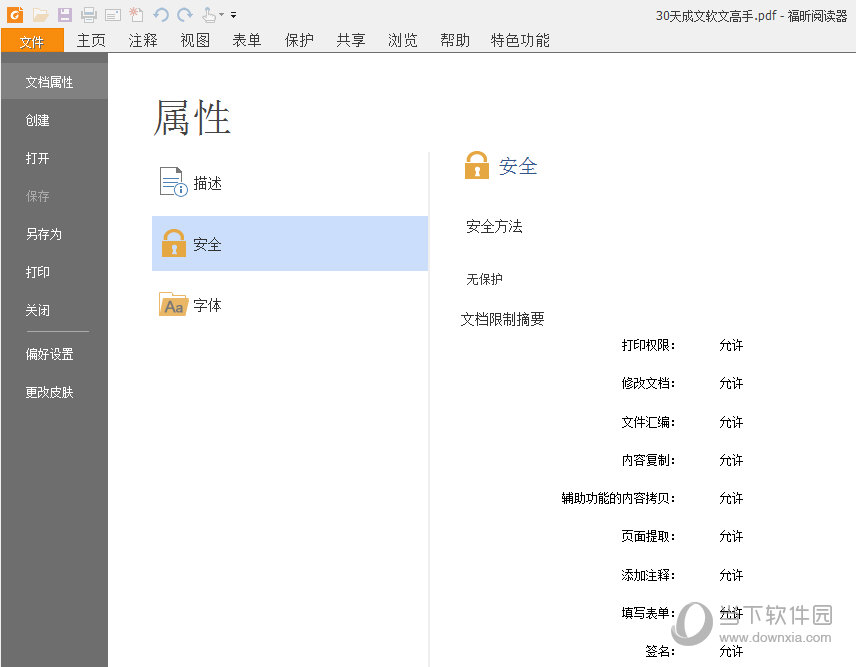Click the Print icon in the toolbar
Image resolution: width=856 pixels, height=667 pixels.
coord(89,15)
